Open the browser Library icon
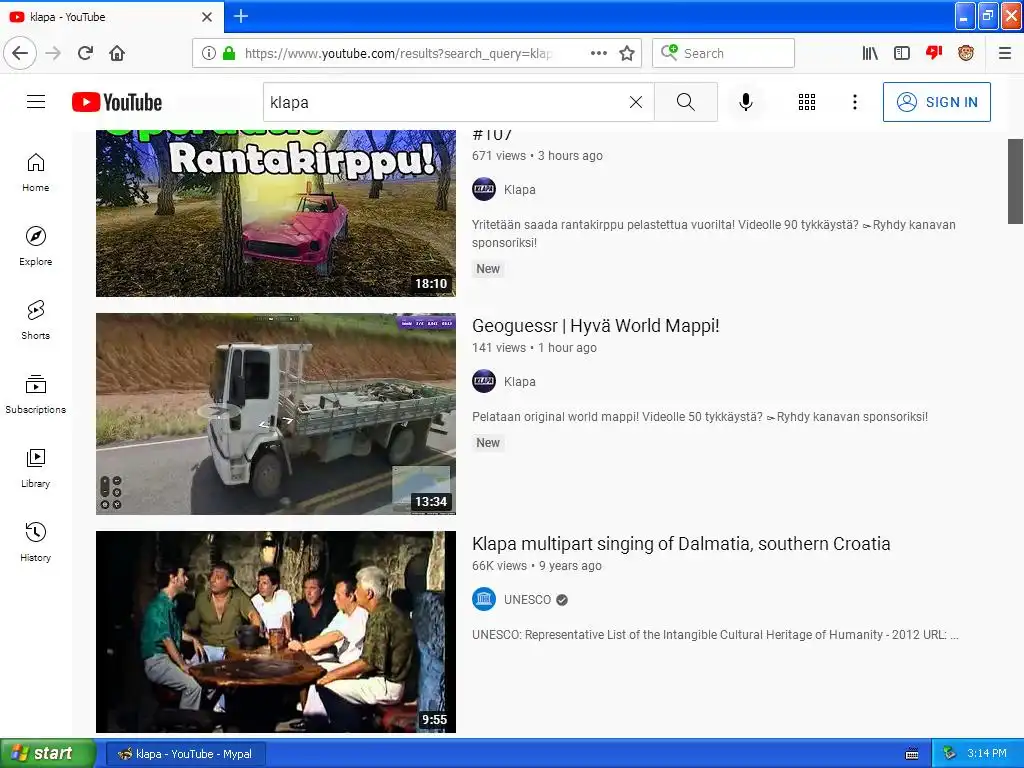This screenshot has width=1024, height=768. [x=870, y=53]
